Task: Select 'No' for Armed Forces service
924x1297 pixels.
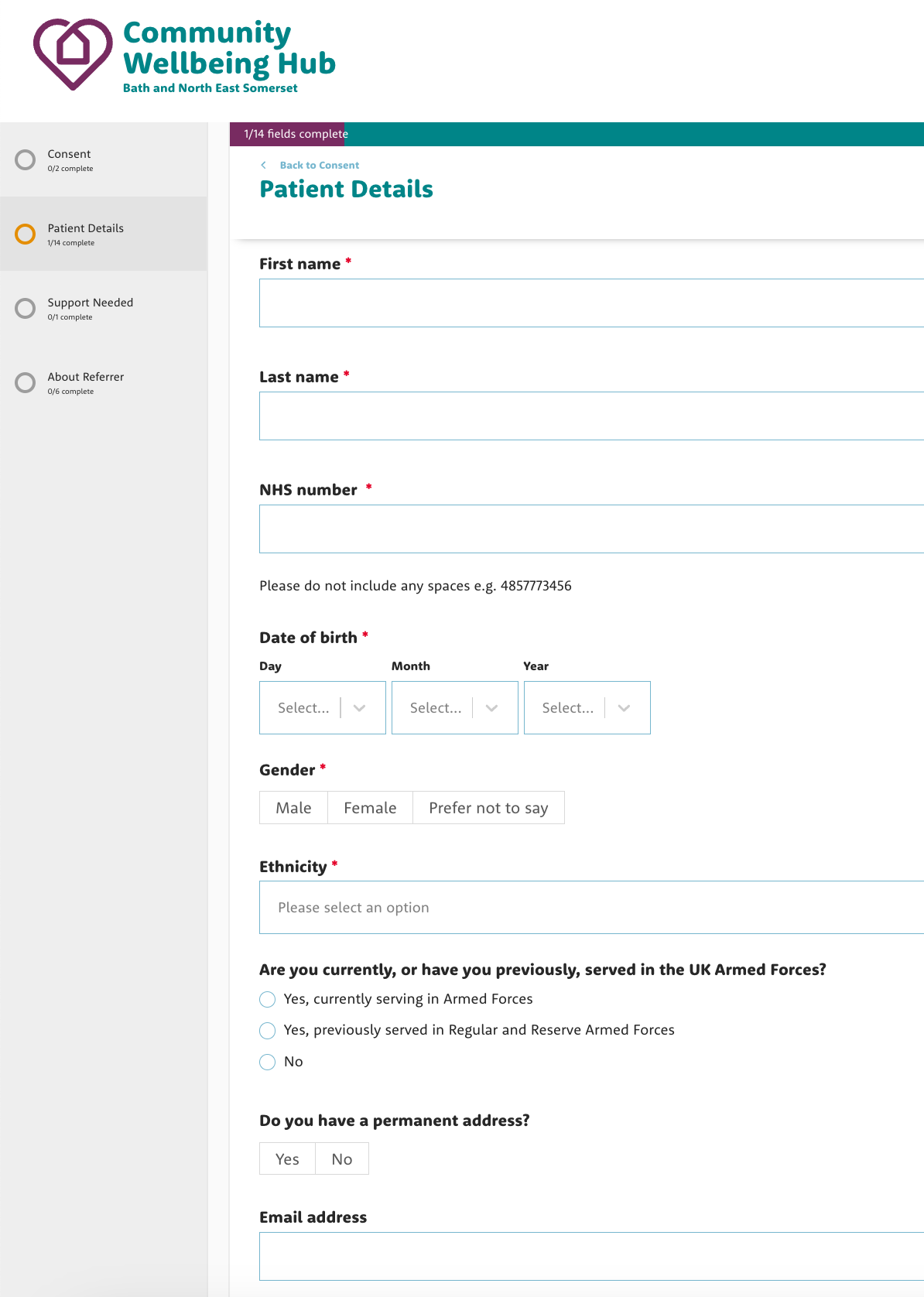Action: point(268,1062)
